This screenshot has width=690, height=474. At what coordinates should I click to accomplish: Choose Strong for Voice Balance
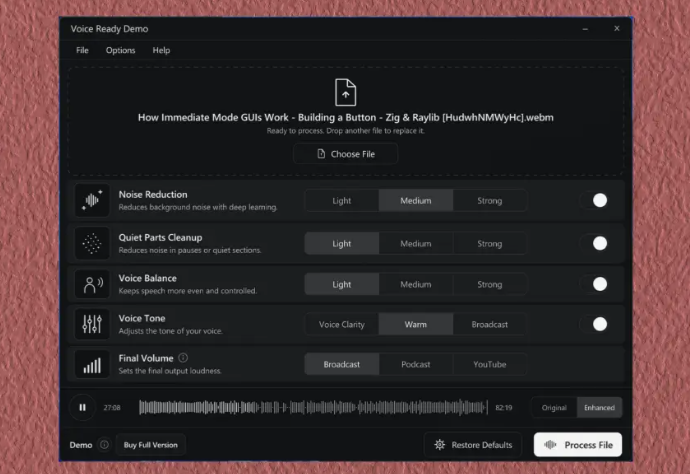pyautogui.click(x=490, y=284)
